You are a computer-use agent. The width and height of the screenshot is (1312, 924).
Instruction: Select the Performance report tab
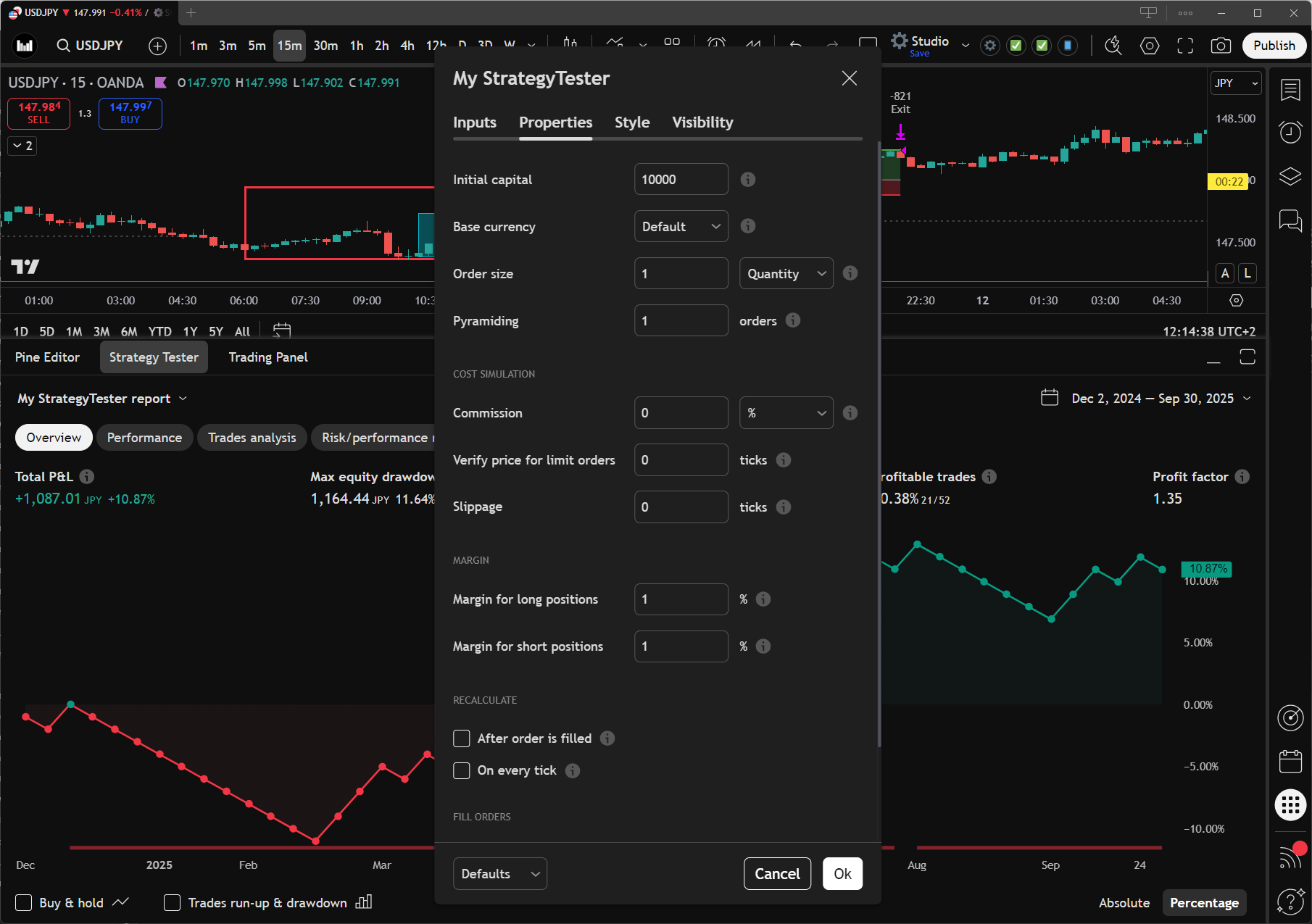[144, 437]
